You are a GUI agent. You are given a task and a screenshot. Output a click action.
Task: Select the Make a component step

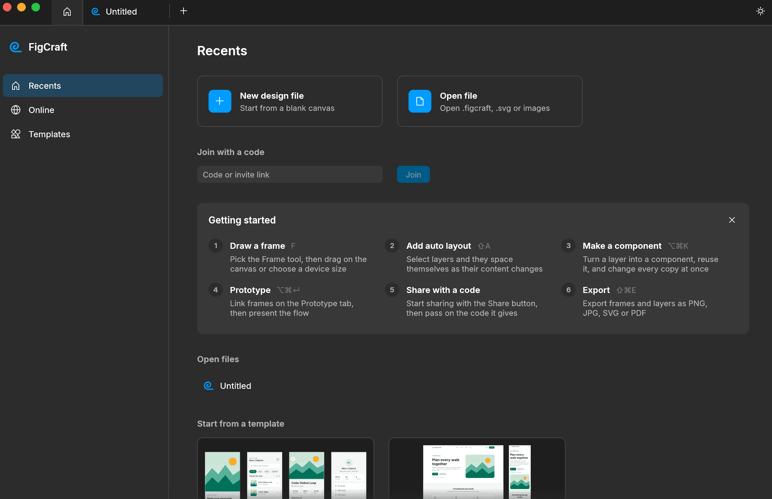pyautogui.click(x=643, y=257)
